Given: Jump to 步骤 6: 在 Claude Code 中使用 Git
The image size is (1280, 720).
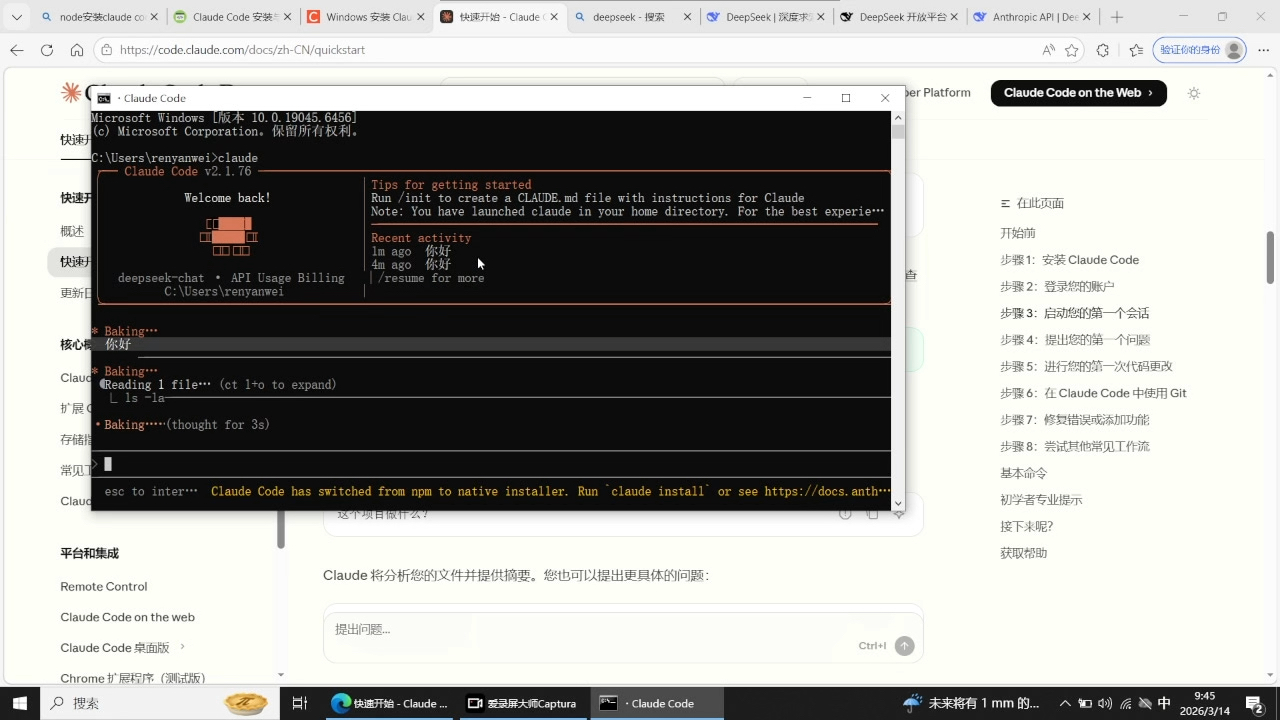Looking at the screenshot, I should (x=1093, y=393).
